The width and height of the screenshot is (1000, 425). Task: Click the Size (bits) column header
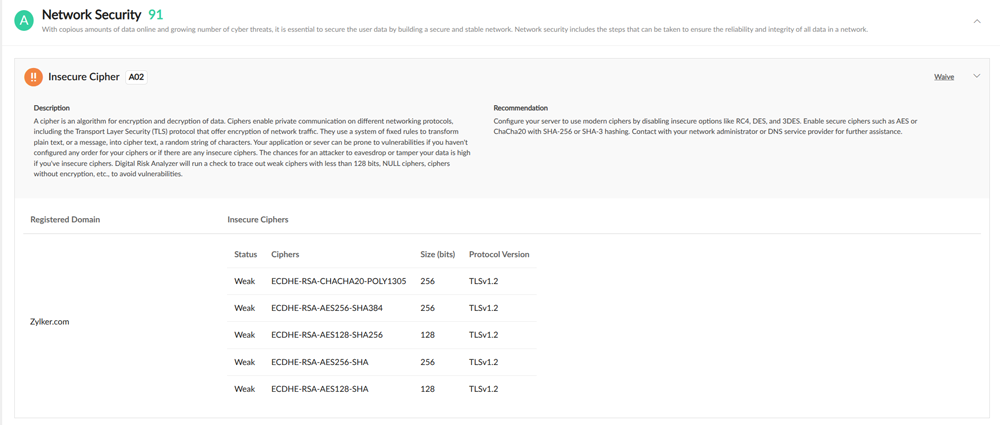[x=437, y=255]
